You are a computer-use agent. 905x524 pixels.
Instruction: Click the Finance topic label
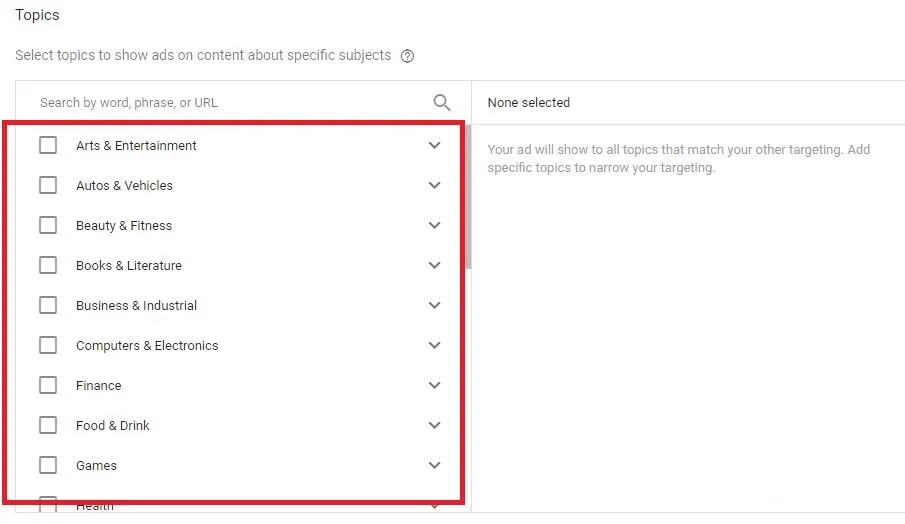98,385
